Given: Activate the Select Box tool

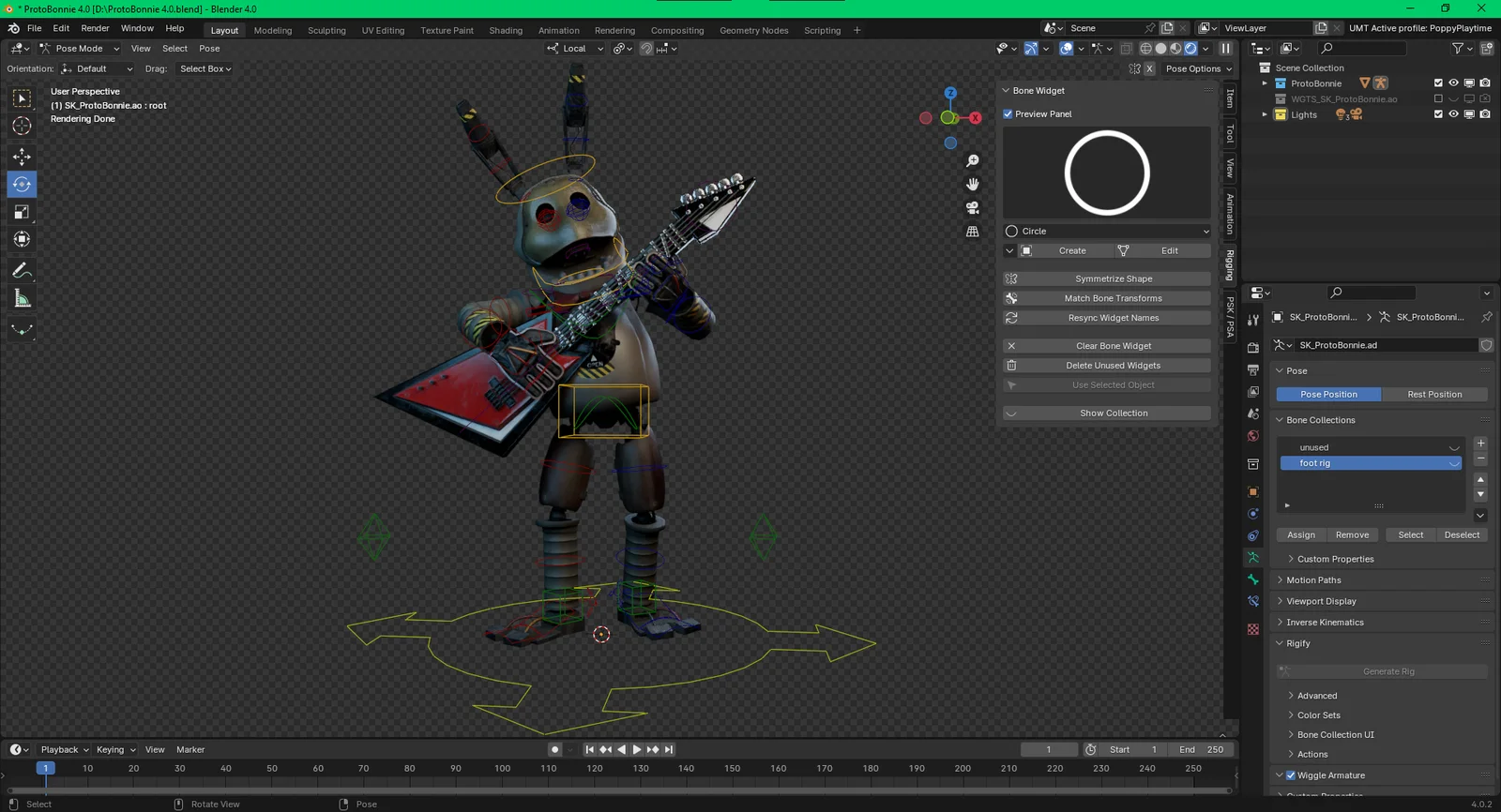Looking at the screenshot, I should [x=22, y=98].
